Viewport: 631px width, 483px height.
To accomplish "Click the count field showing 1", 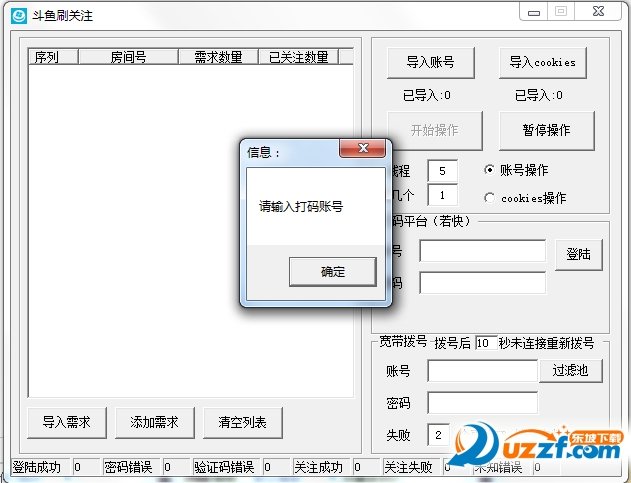I will click(442, 195).
